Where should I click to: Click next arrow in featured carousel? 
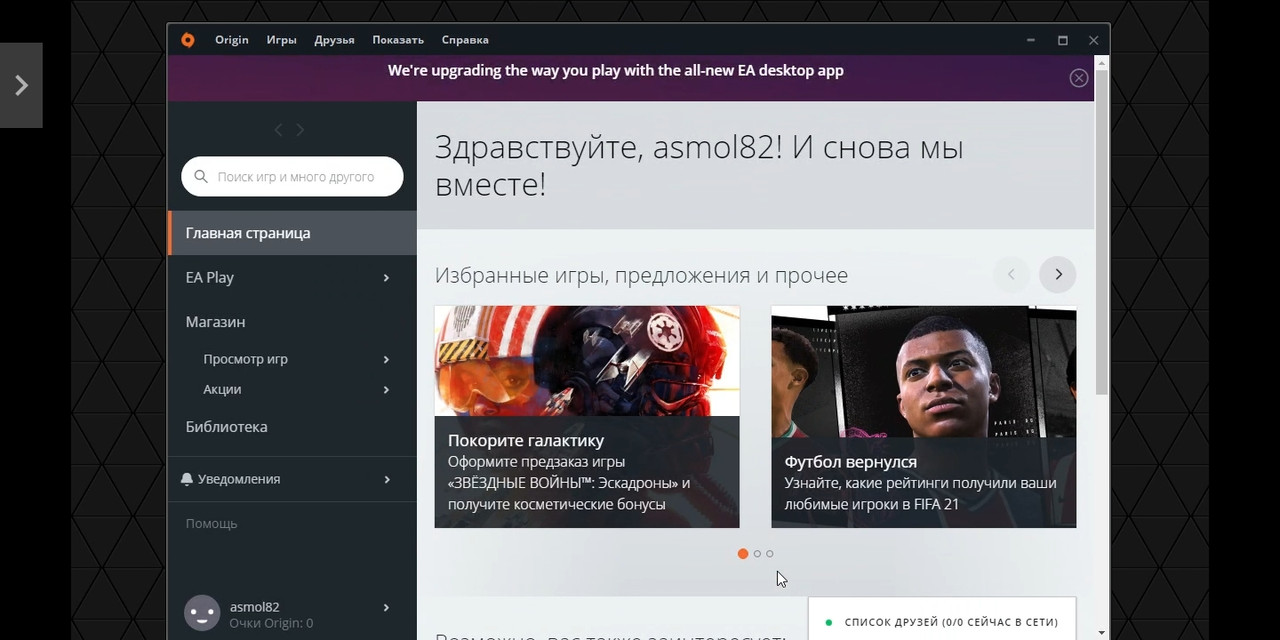click(x=1058, y=274)
